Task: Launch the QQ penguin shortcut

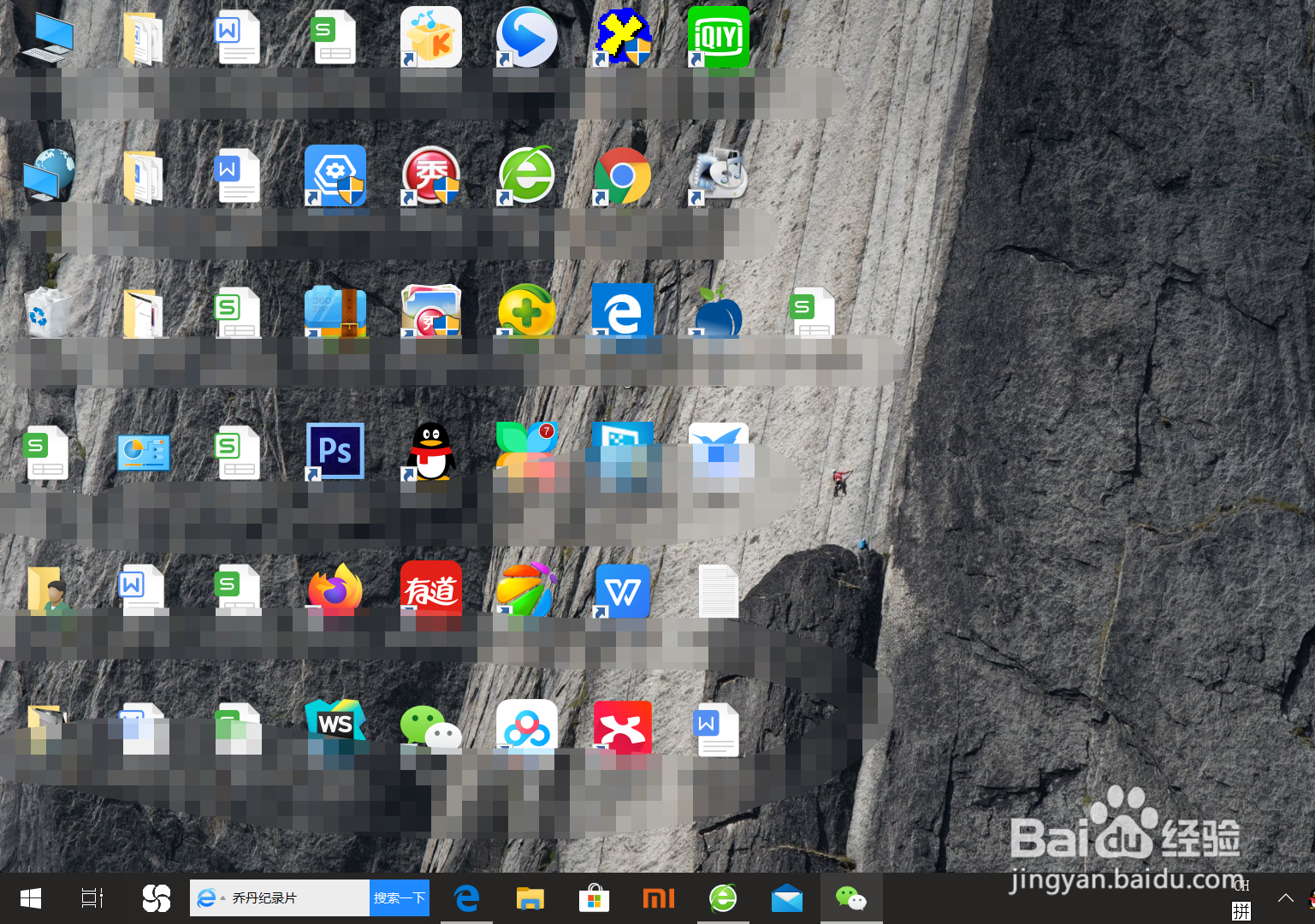Action: 431,451
